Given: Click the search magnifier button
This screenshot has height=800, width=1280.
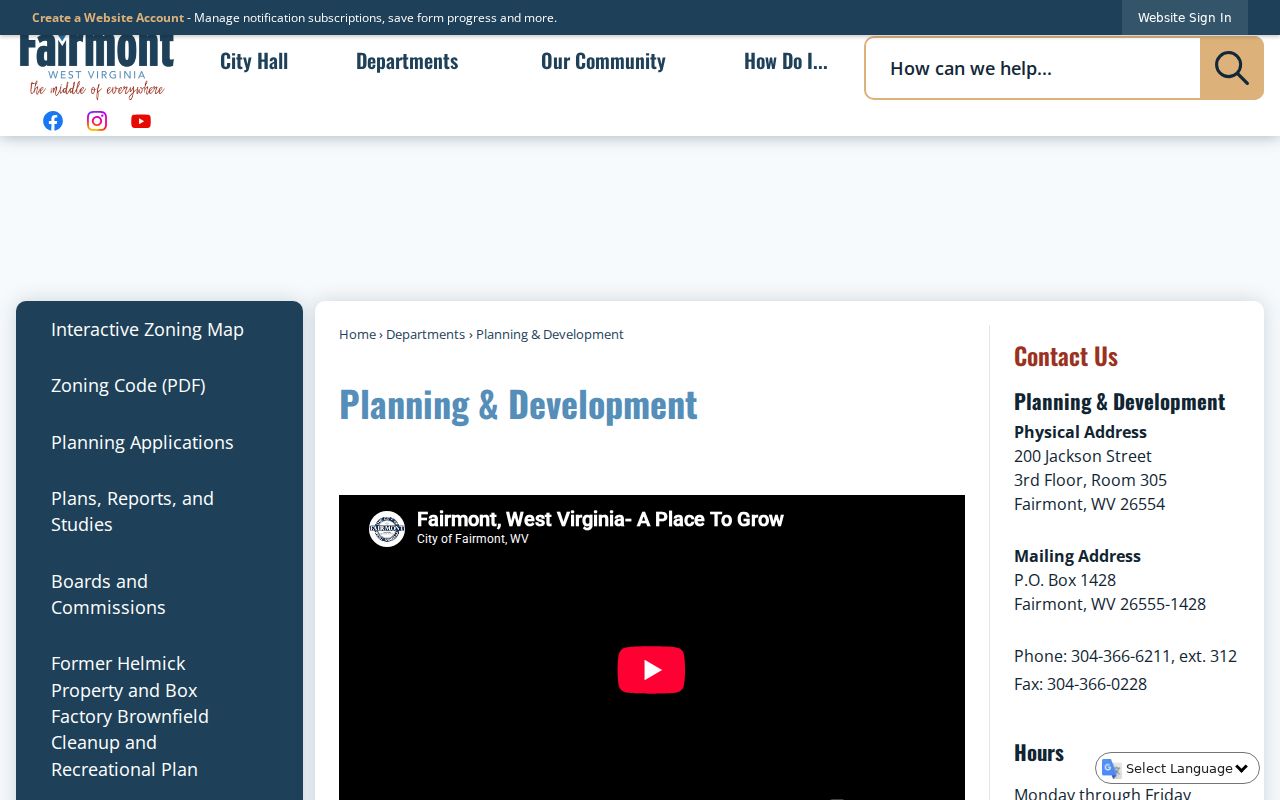Looking at the screenshot, I should (1231, 68).
